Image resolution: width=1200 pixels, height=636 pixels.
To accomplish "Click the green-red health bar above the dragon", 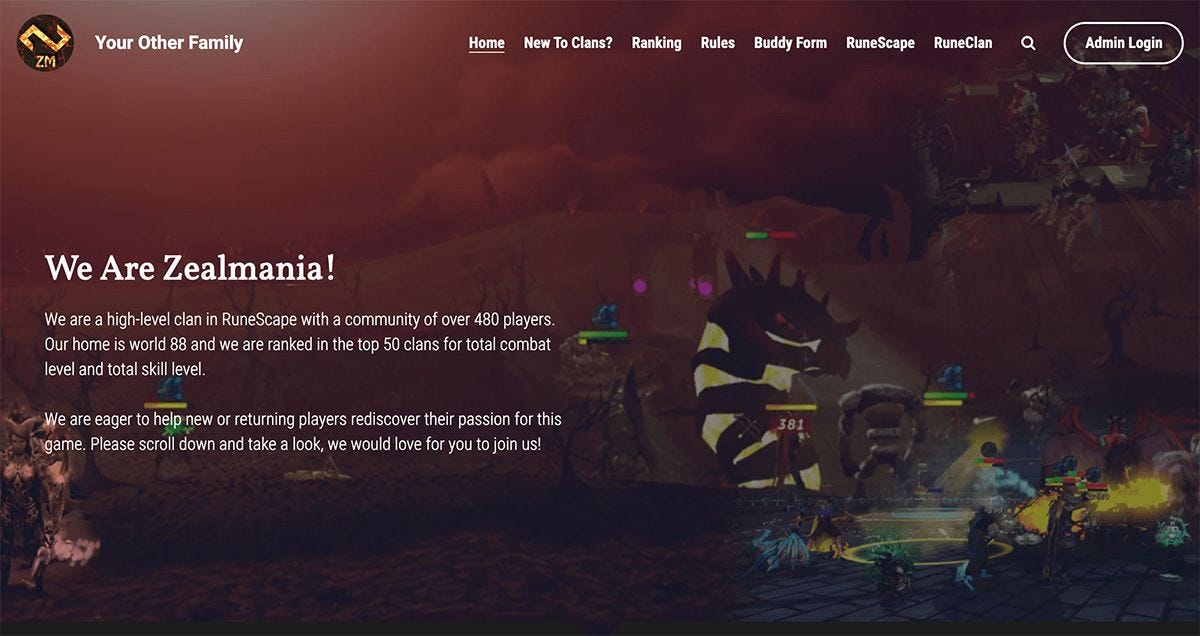I will point(771,235).
